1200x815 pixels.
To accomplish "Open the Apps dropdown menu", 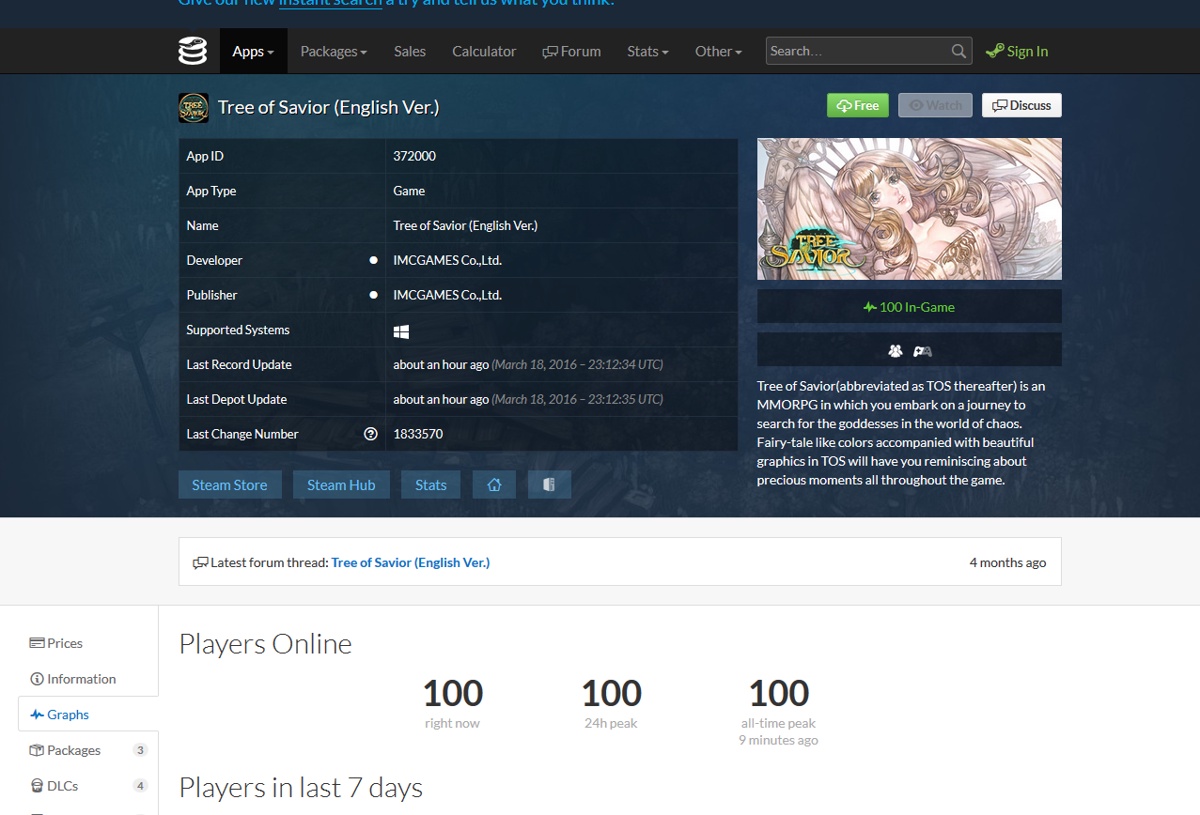I will 253,51.
